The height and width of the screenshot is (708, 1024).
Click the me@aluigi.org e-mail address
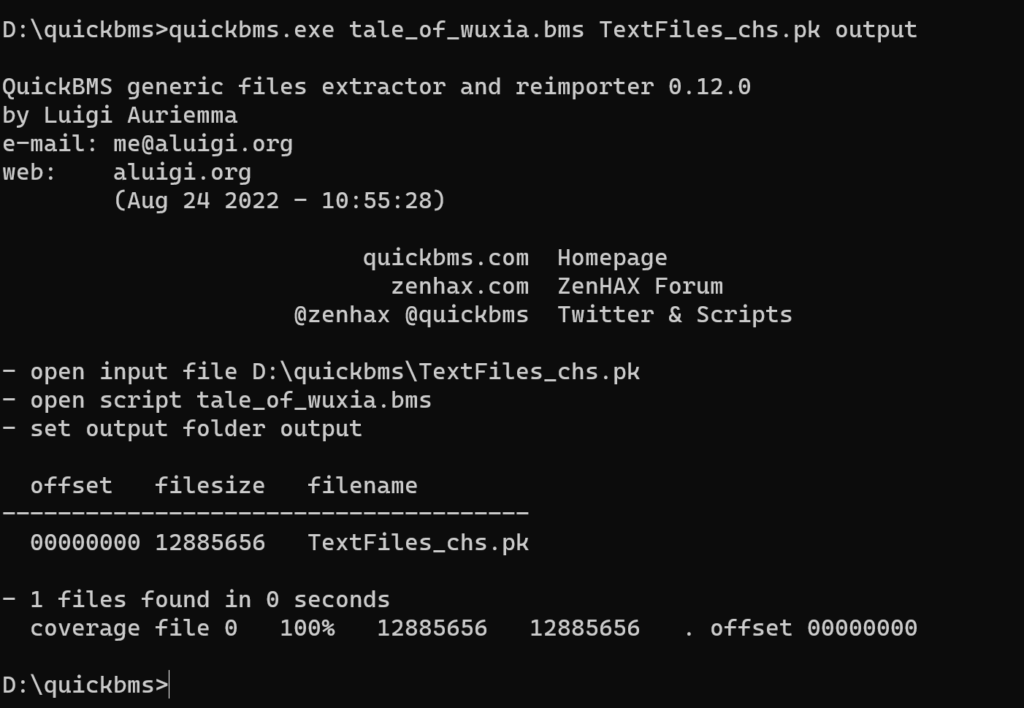(x=202, y=144)
